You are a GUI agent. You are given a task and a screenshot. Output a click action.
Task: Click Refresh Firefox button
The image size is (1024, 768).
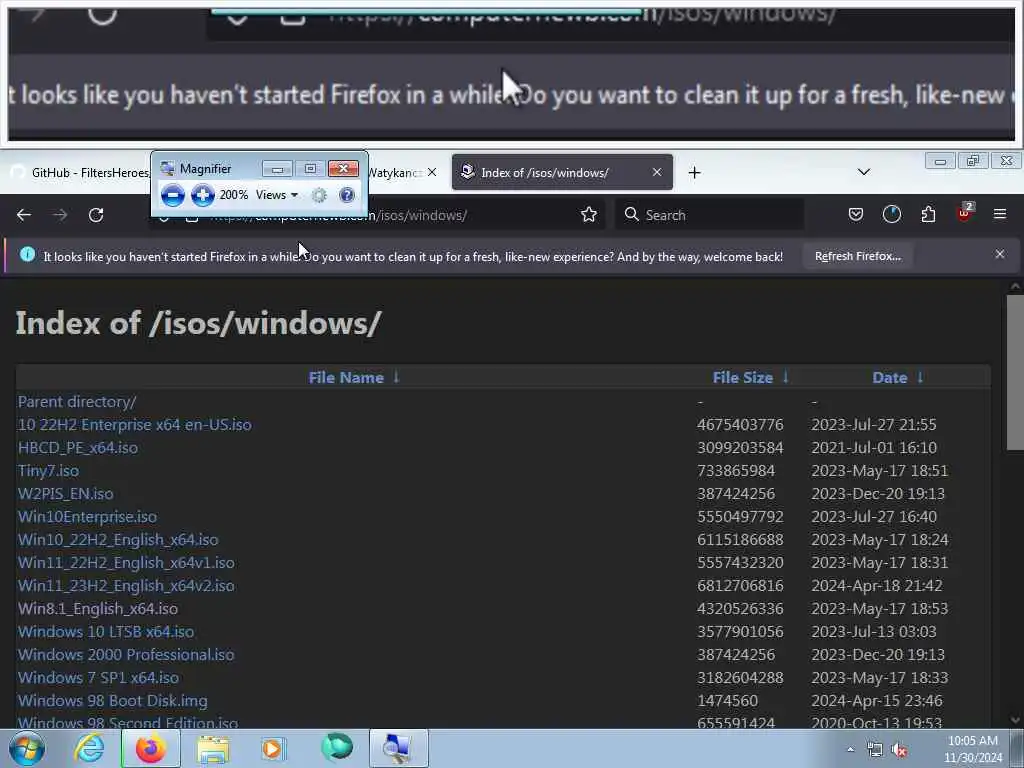coord(857,256)
